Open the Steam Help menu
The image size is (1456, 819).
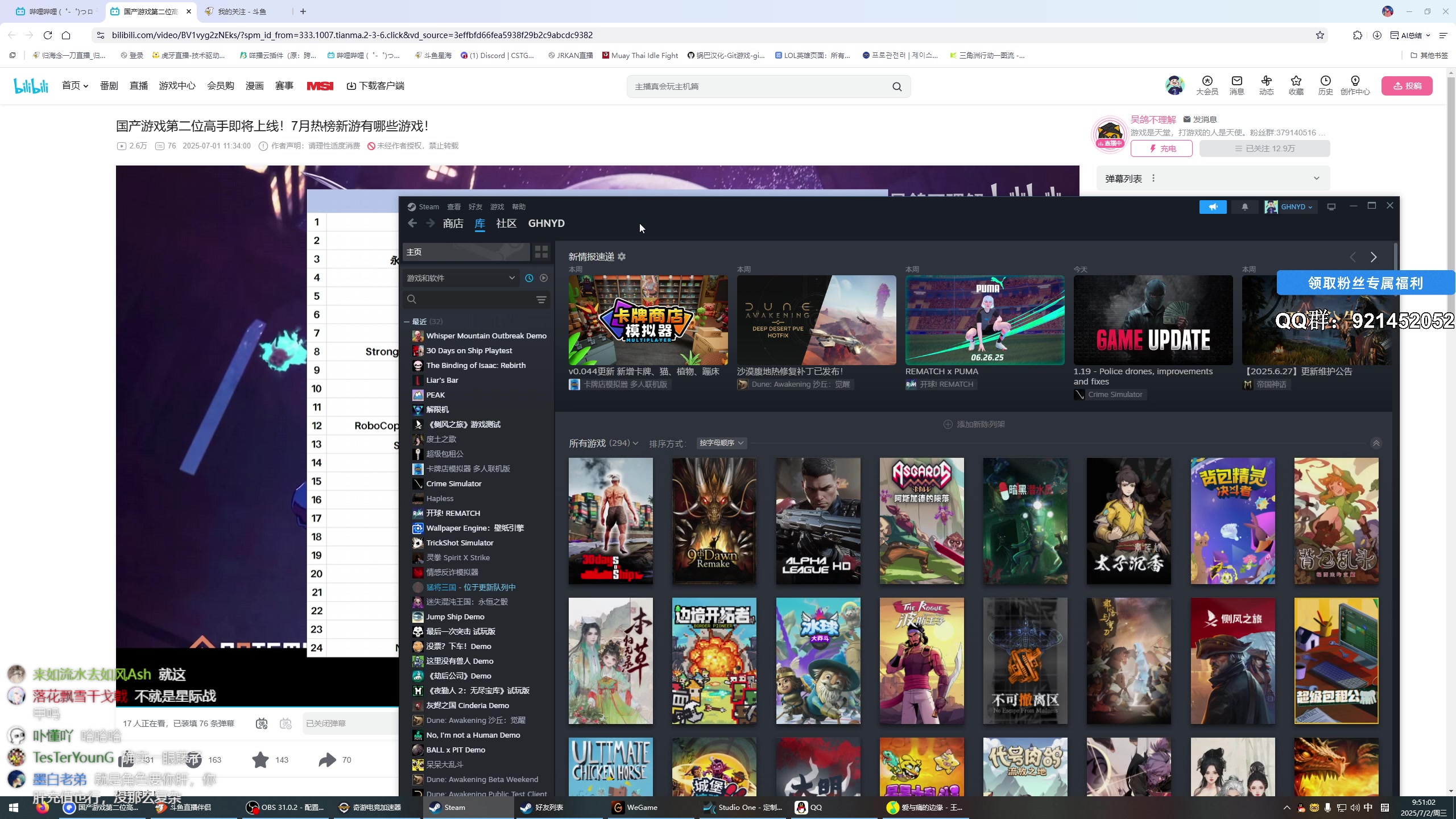tap(519, 207)
